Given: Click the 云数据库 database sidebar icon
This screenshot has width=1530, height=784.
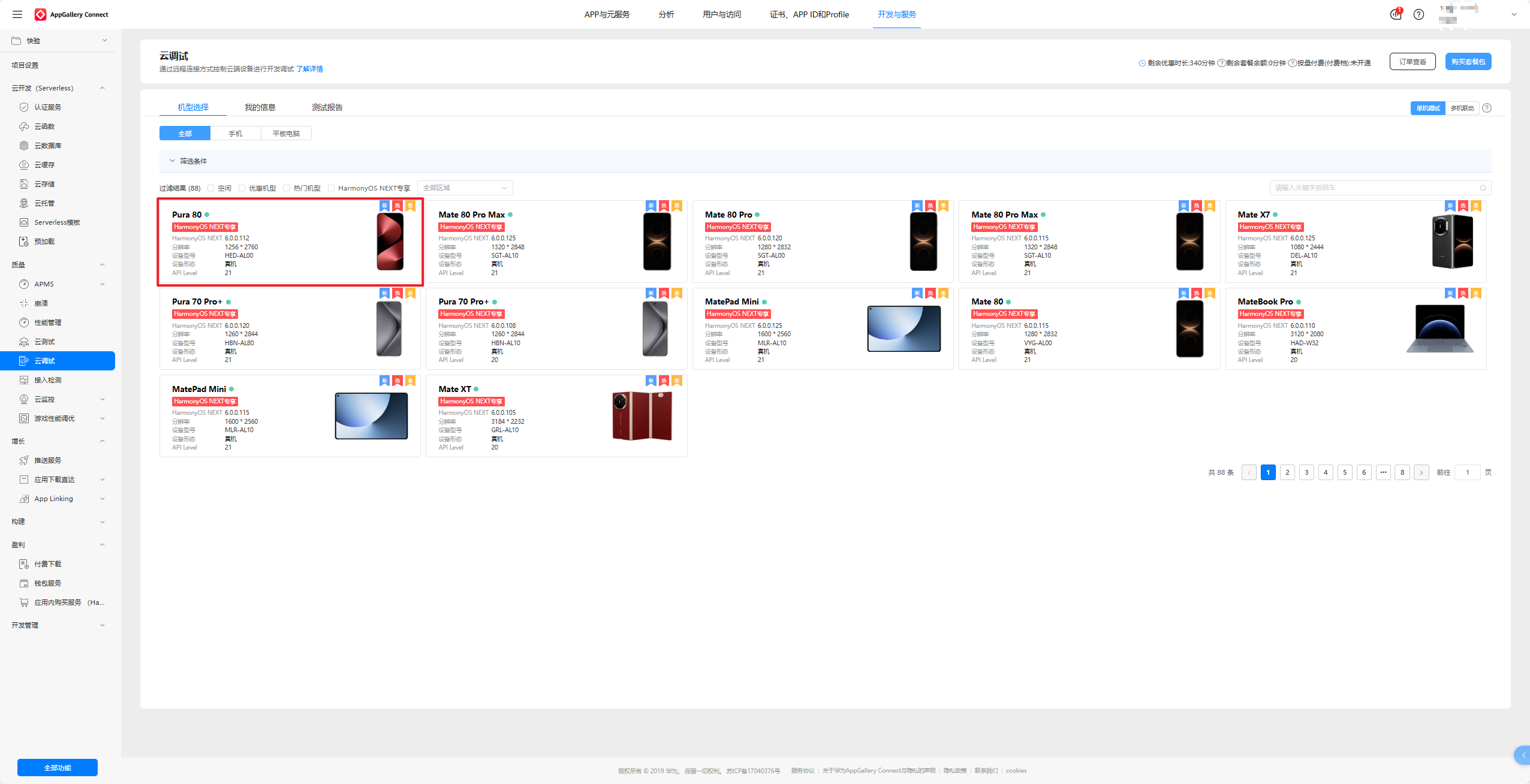Looking at the screenshot, I should point(24,146).
